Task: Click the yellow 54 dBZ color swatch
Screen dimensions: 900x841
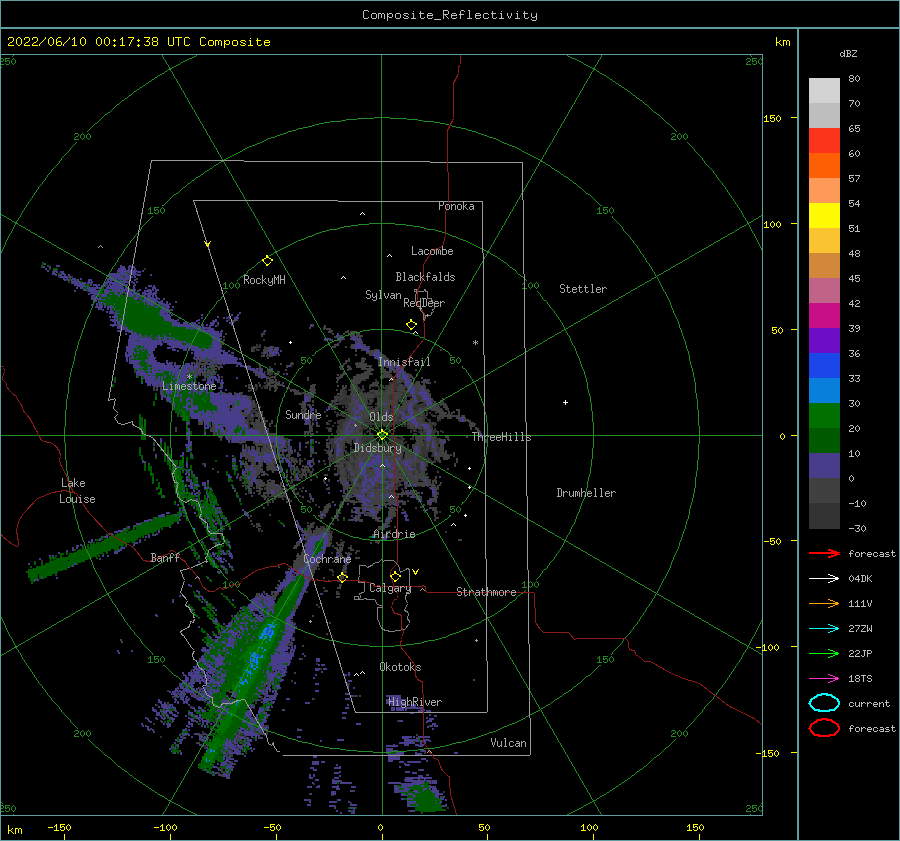Action: point(824,216)
